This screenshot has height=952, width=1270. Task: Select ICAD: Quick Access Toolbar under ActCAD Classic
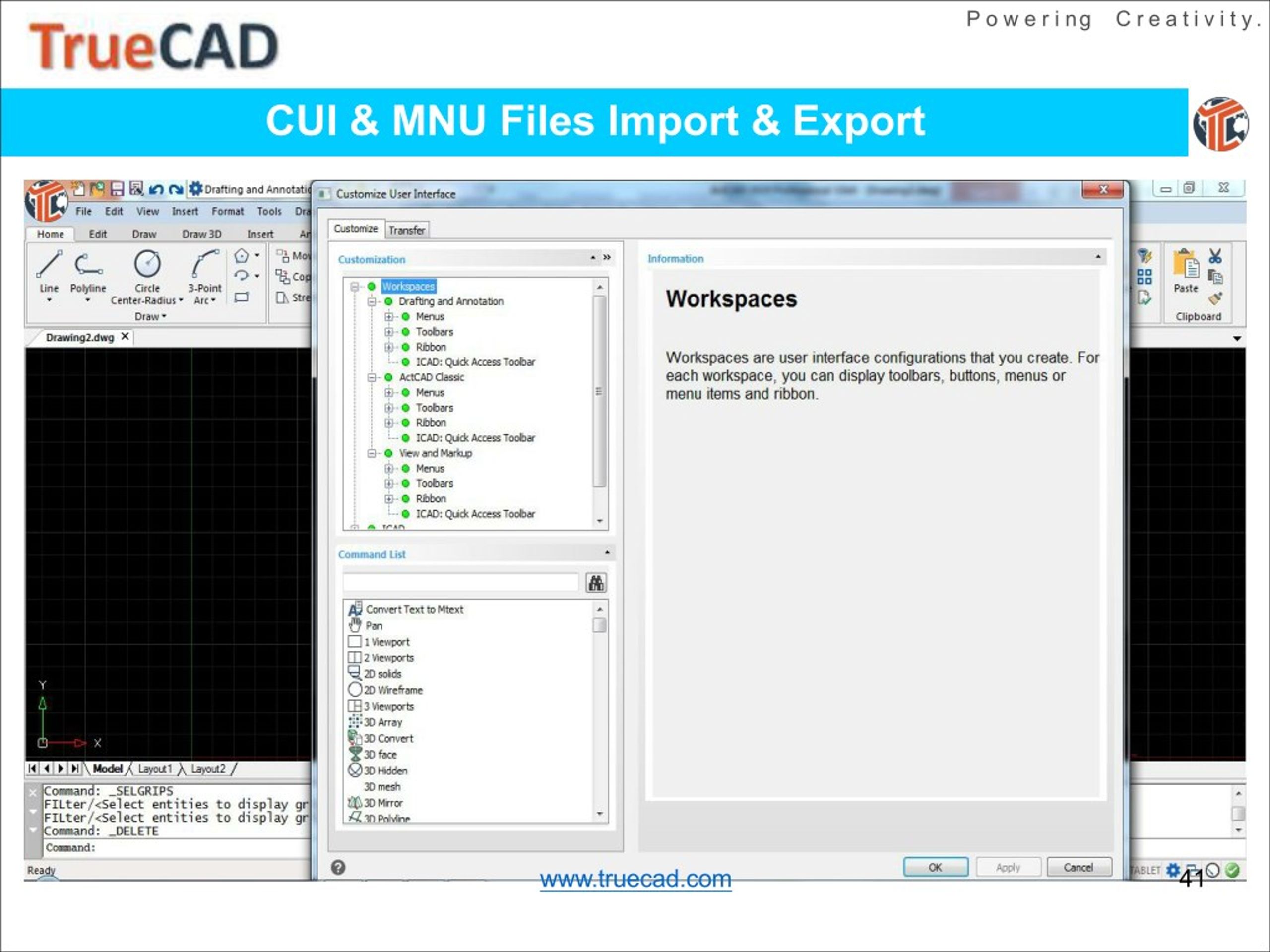pyautogui.click(x=475, y=438)
